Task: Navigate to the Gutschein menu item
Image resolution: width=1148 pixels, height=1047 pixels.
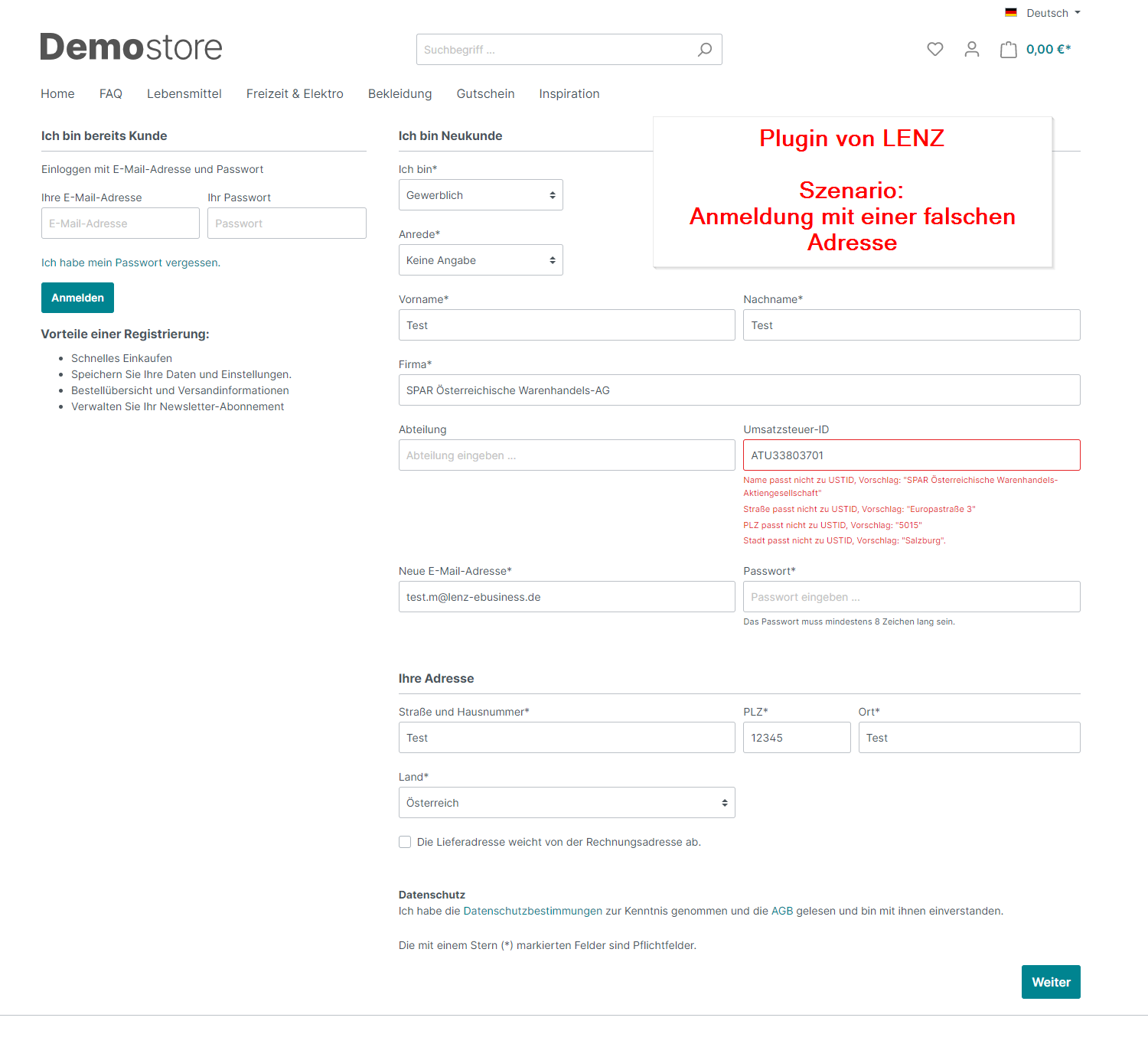Action: pos(485,94)
